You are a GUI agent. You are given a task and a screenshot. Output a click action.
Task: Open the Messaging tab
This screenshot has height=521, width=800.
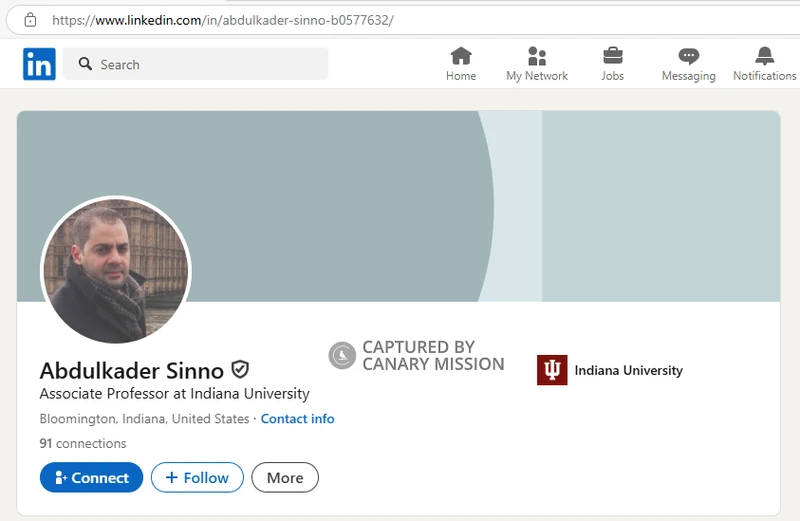(x=688, y=64)
